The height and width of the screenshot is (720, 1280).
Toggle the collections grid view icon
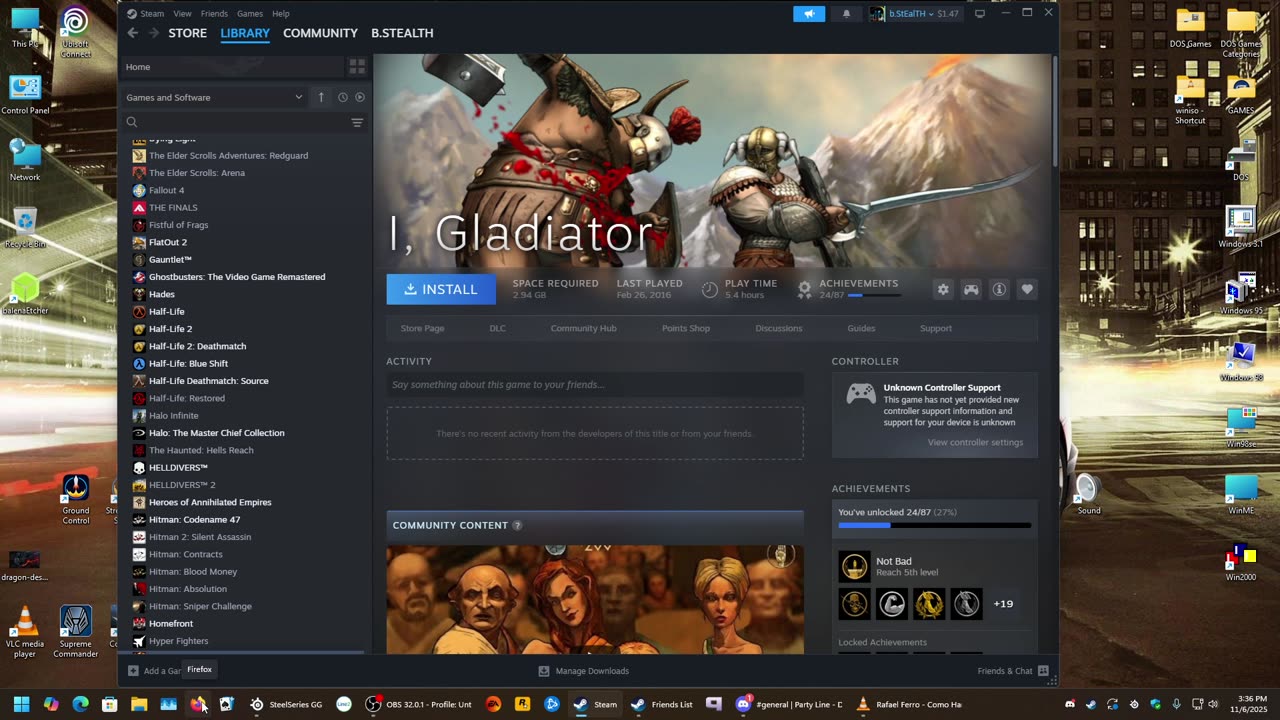357,67
